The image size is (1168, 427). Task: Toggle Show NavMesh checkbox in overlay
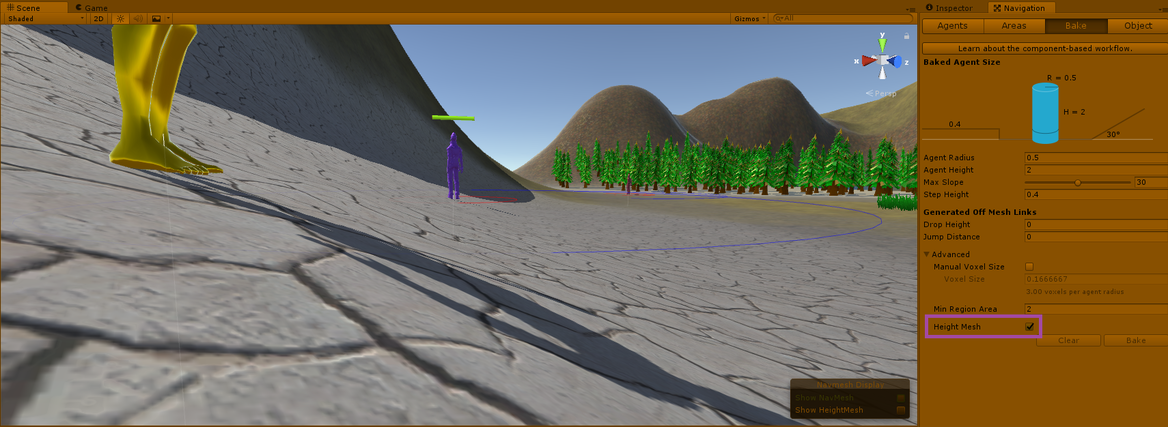point(901,398)
